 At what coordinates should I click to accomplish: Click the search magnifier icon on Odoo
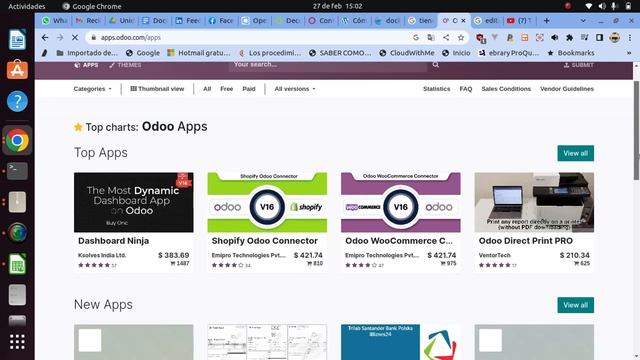(436, 64)
